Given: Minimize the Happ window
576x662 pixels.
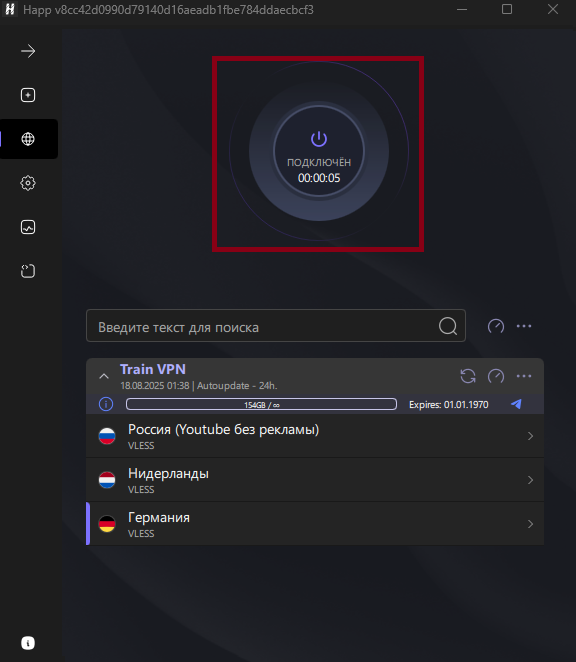Looking at the screenshot, I should pos(462,9).
